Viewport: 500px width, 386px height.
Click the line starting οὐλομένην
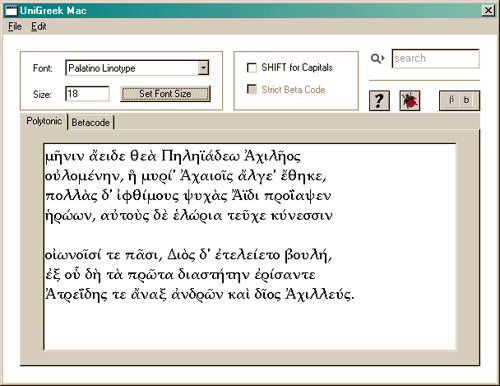(x=185, y=176)
